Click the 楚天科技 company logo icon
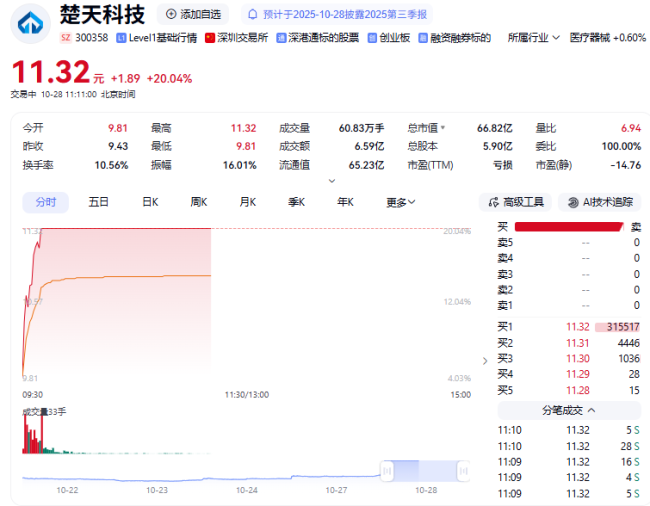Viewport: 650px width, 506px height. (30, 23)
